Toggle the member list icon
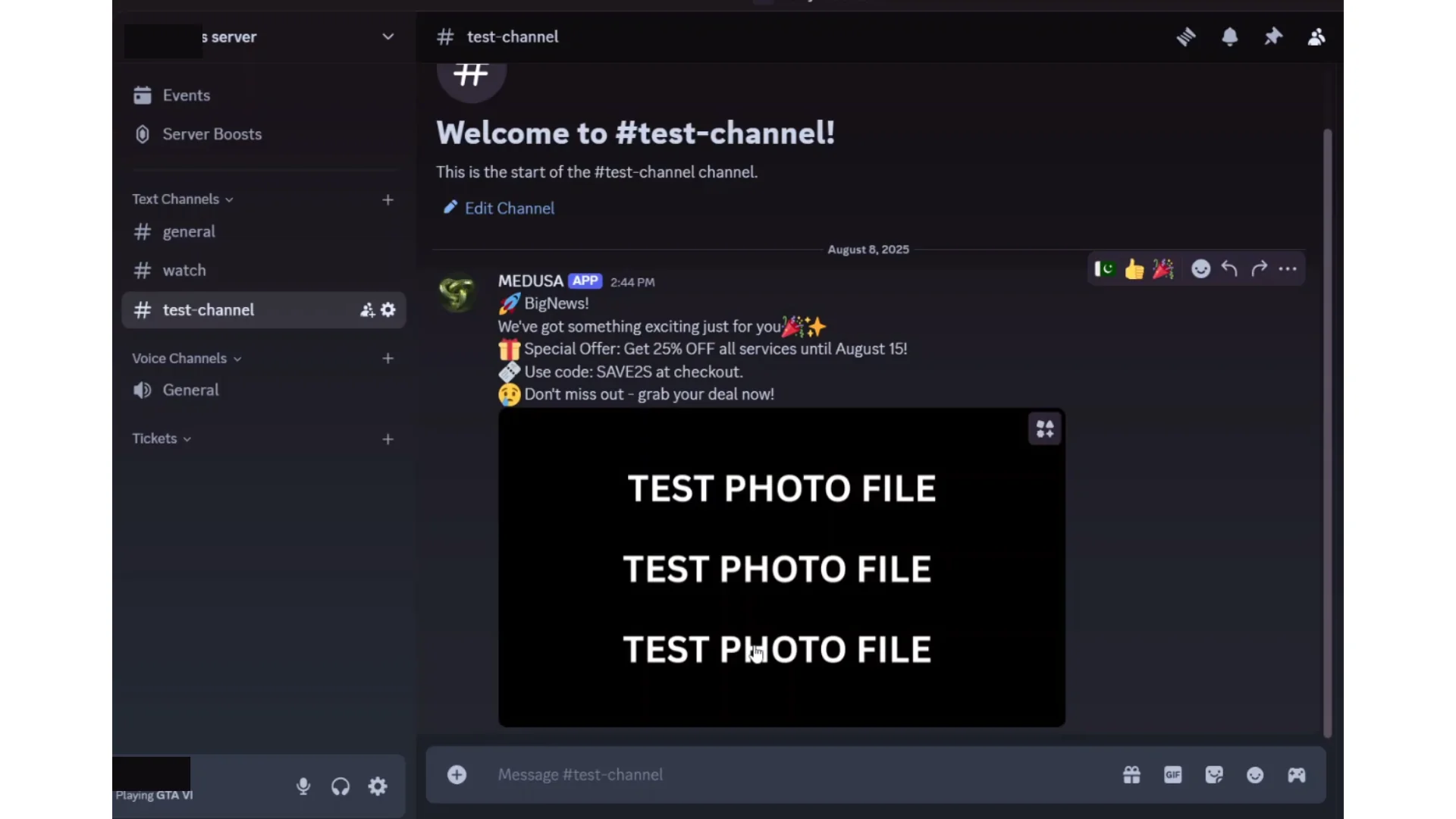The width and height of the screenshot is (1456, 819). pos(1316,36)
